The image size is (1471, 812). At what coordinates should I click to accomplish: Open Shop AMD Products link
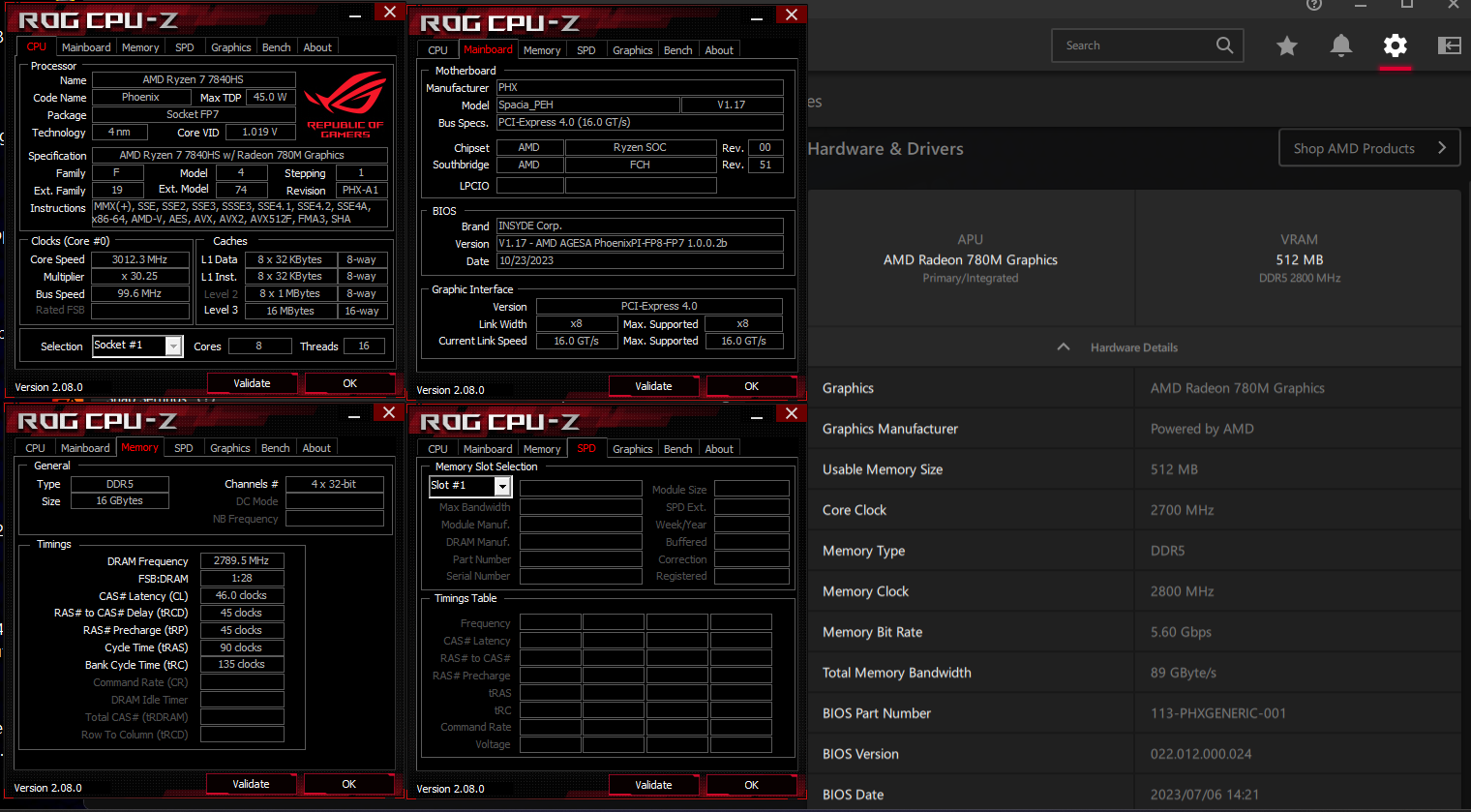(1369, 148)
